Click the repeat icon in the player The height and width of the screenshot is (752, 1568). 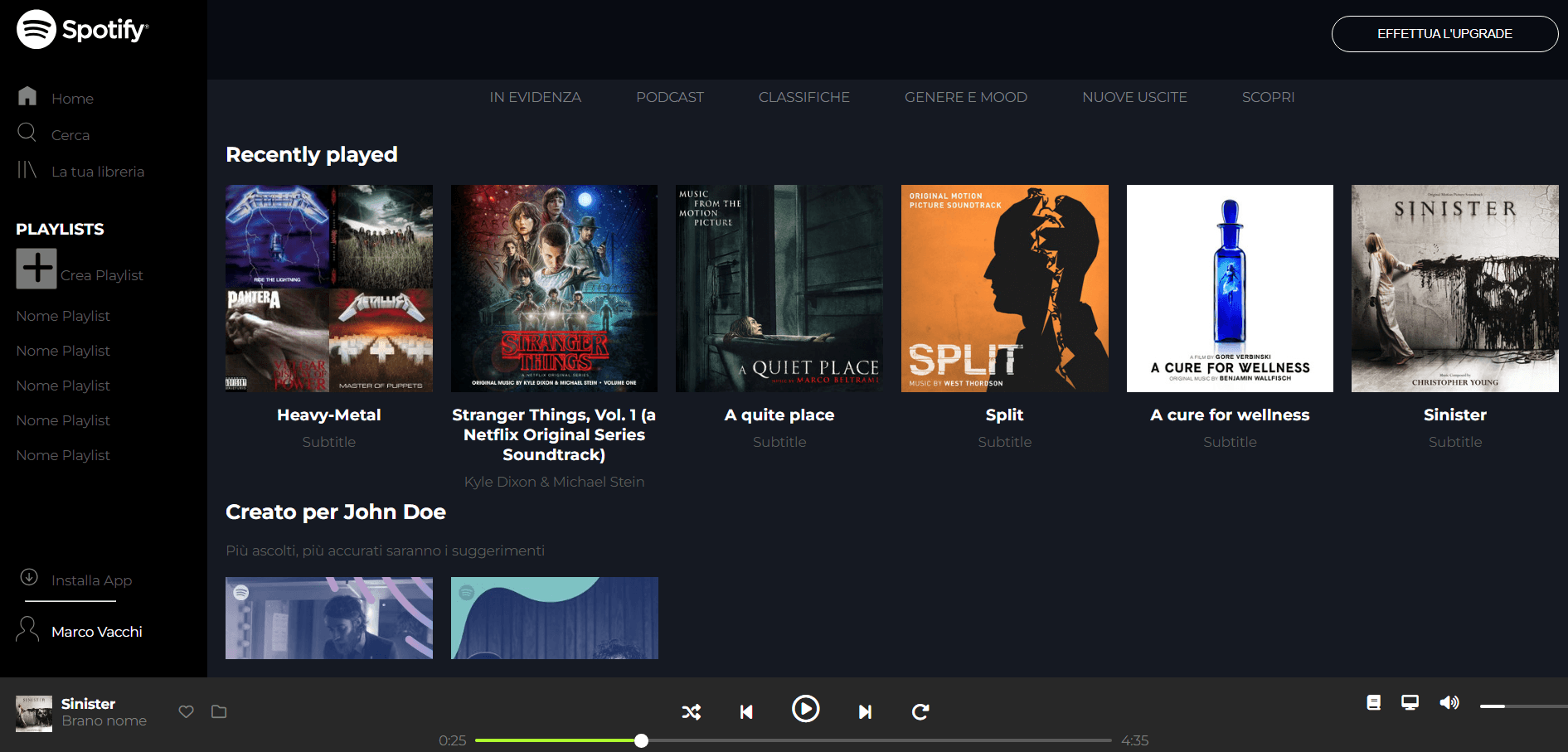coord(920,711)
